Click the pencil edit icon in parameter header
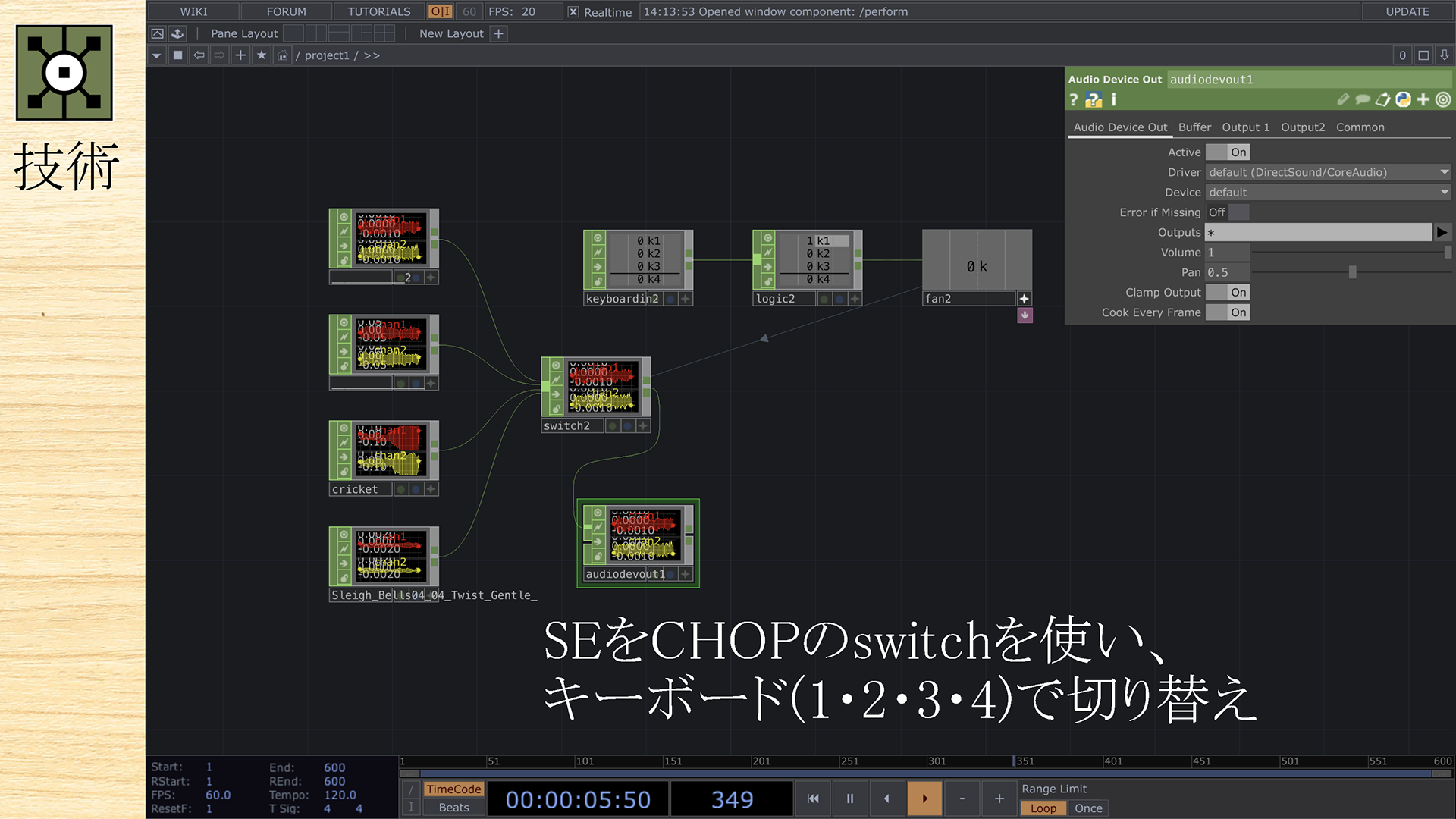The height and width of the screenshot is (819, 1456). click(x=1343, y=99)
